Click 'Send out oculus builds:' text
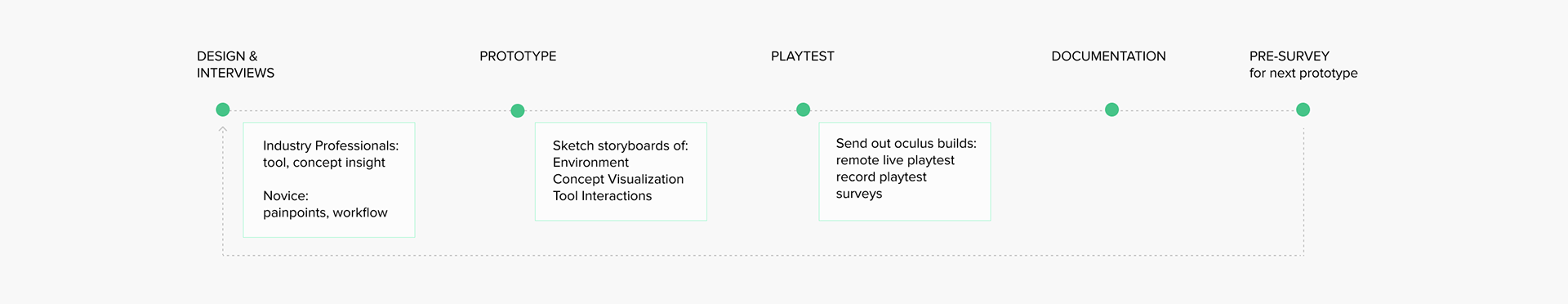1568x304 pixels. pyautogui.click(x=906, y=143)
